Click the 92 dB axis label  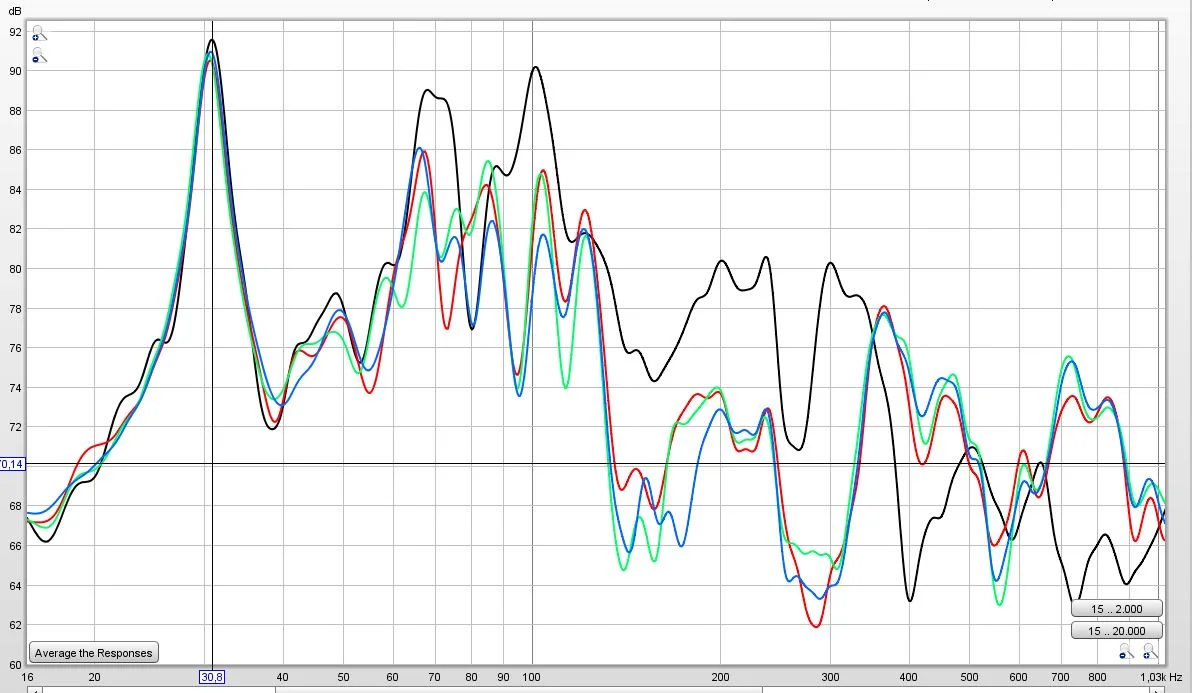(x=15, y=32)
